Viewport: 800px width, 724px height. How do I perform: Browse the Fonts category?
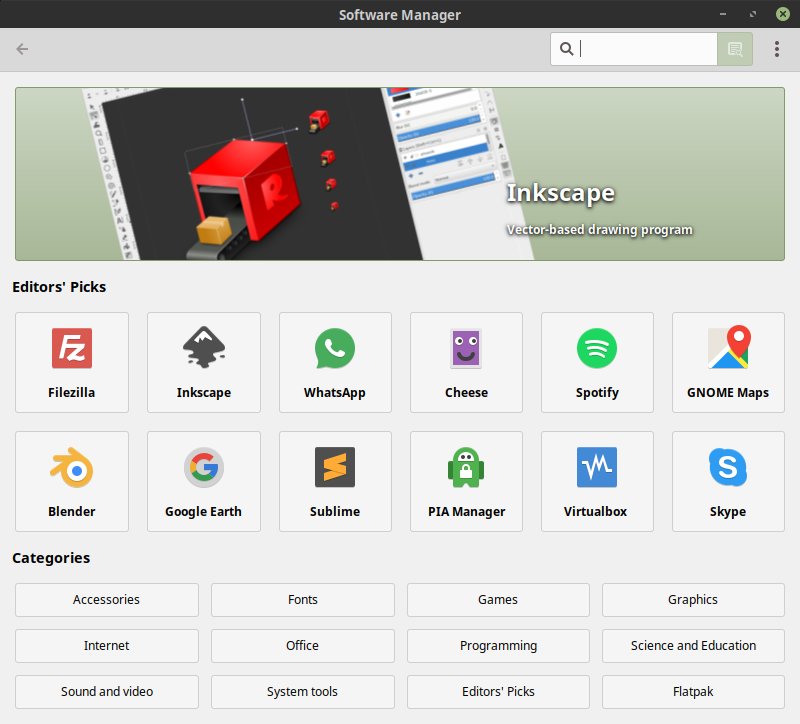[x=303, y=600]
